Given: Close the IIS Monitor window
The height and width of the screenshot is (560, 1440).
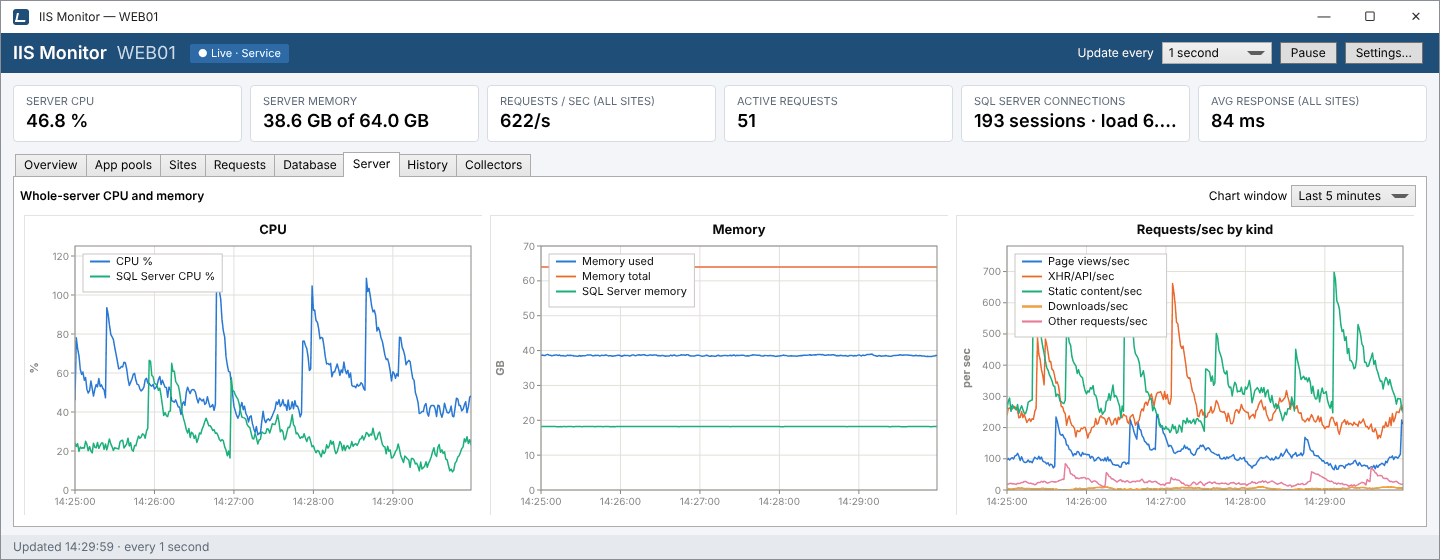Looking at the screenshot, I should [x=1416, y=17].
